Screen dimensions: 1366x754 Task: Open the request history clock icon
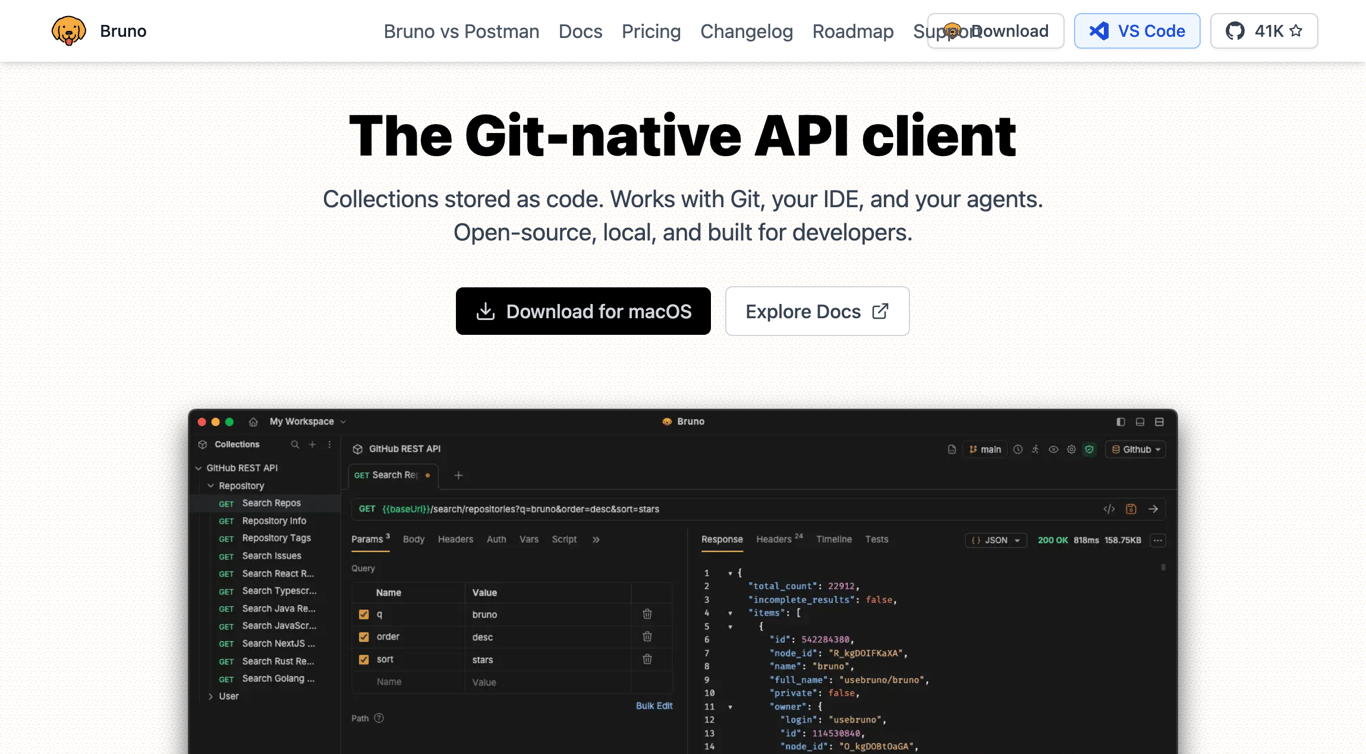point(1018,449)
